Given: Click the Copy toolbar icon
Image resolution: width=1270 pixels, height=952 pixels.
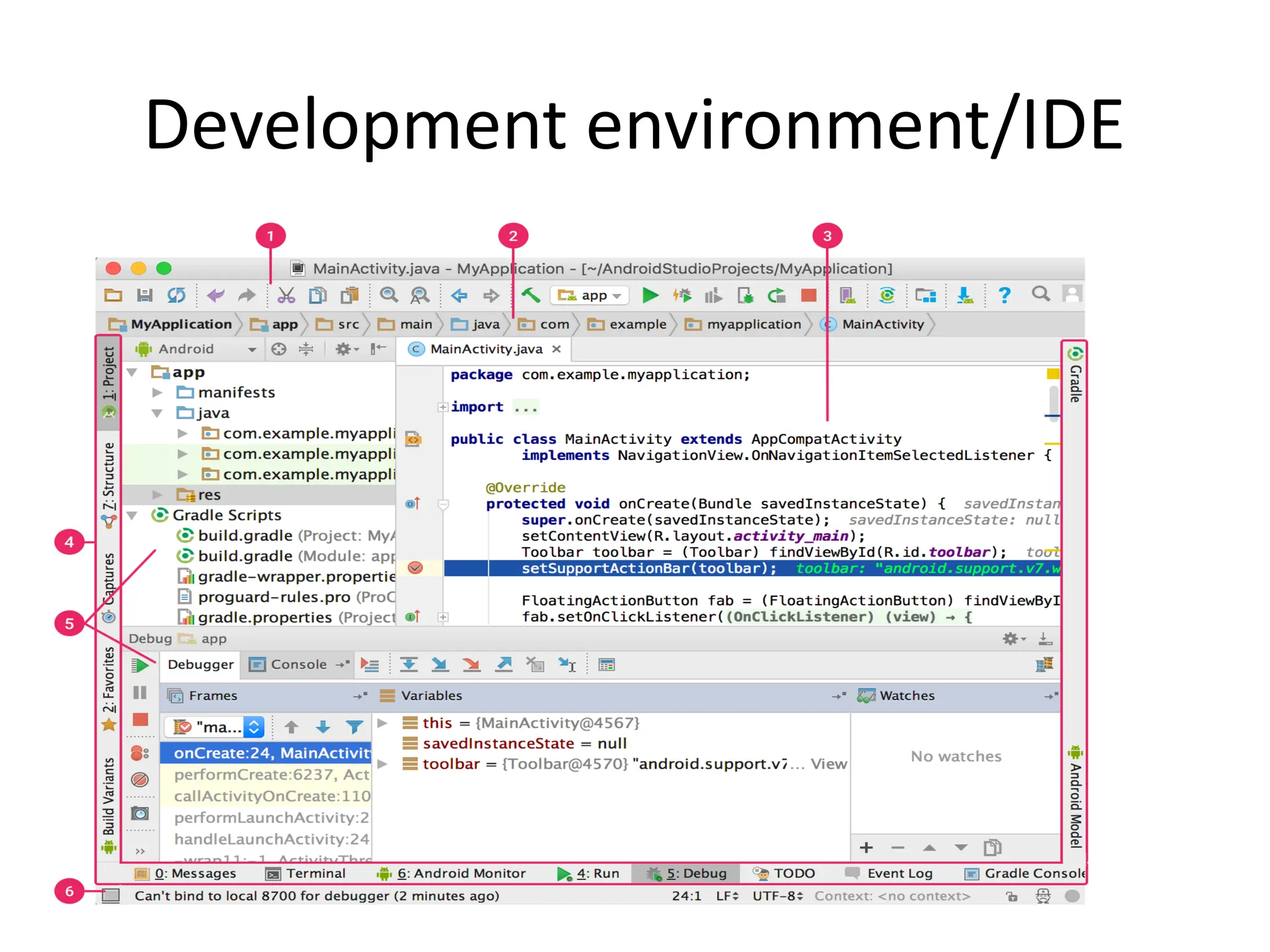Looking at the screenshot, I should tap(318, 296).
